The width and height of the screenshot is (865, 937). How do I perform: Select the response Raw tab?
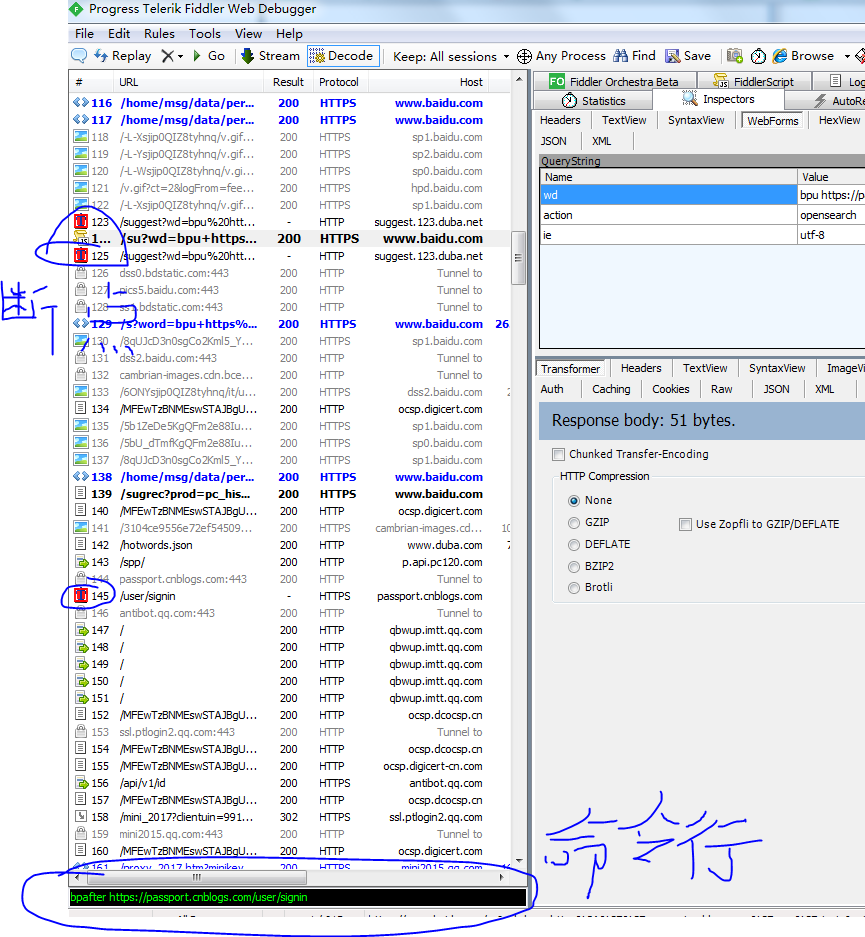pos(721,389)
